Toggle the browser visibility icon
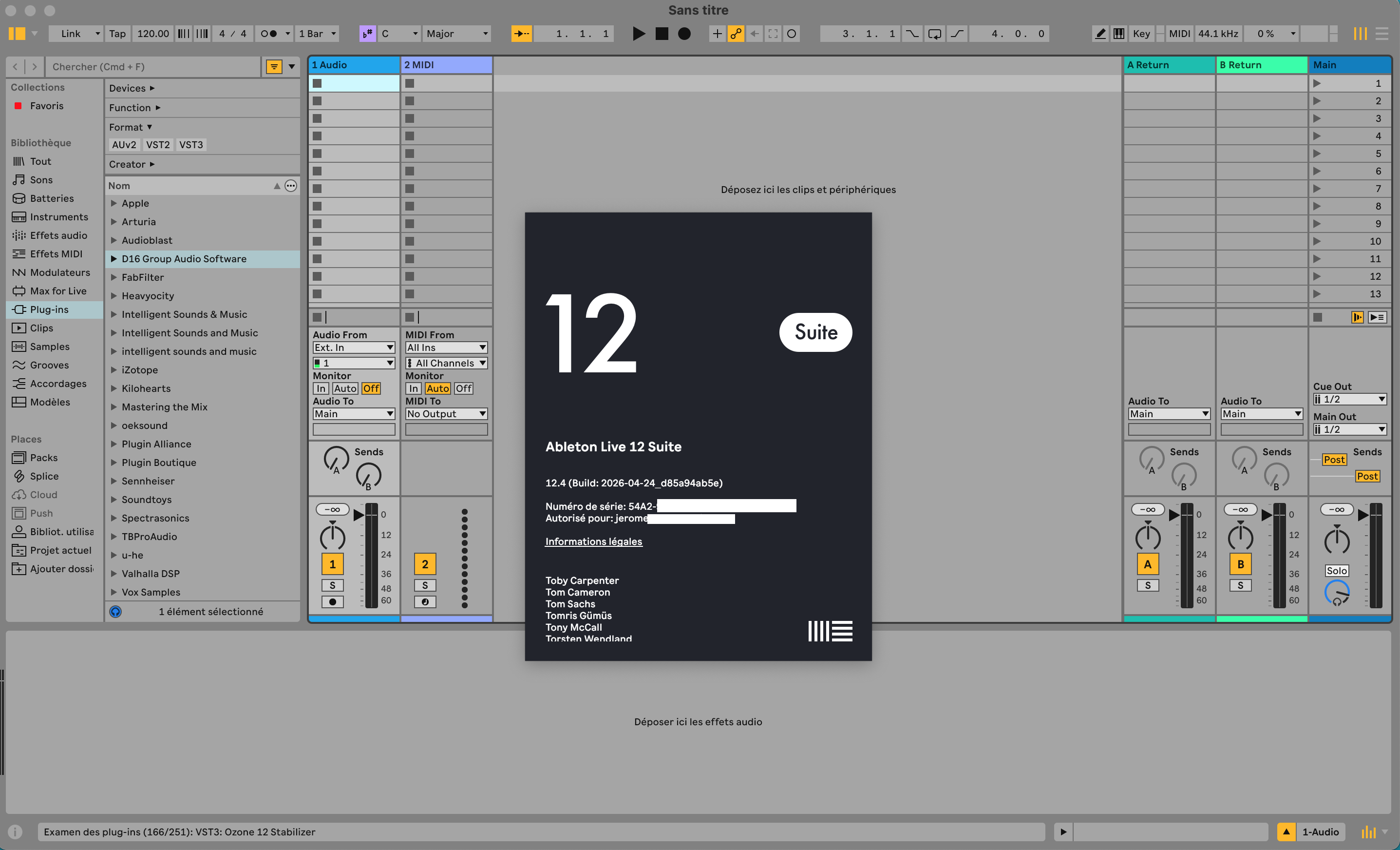The width and height of the screenshot is (1400, 850). point(17,34)
